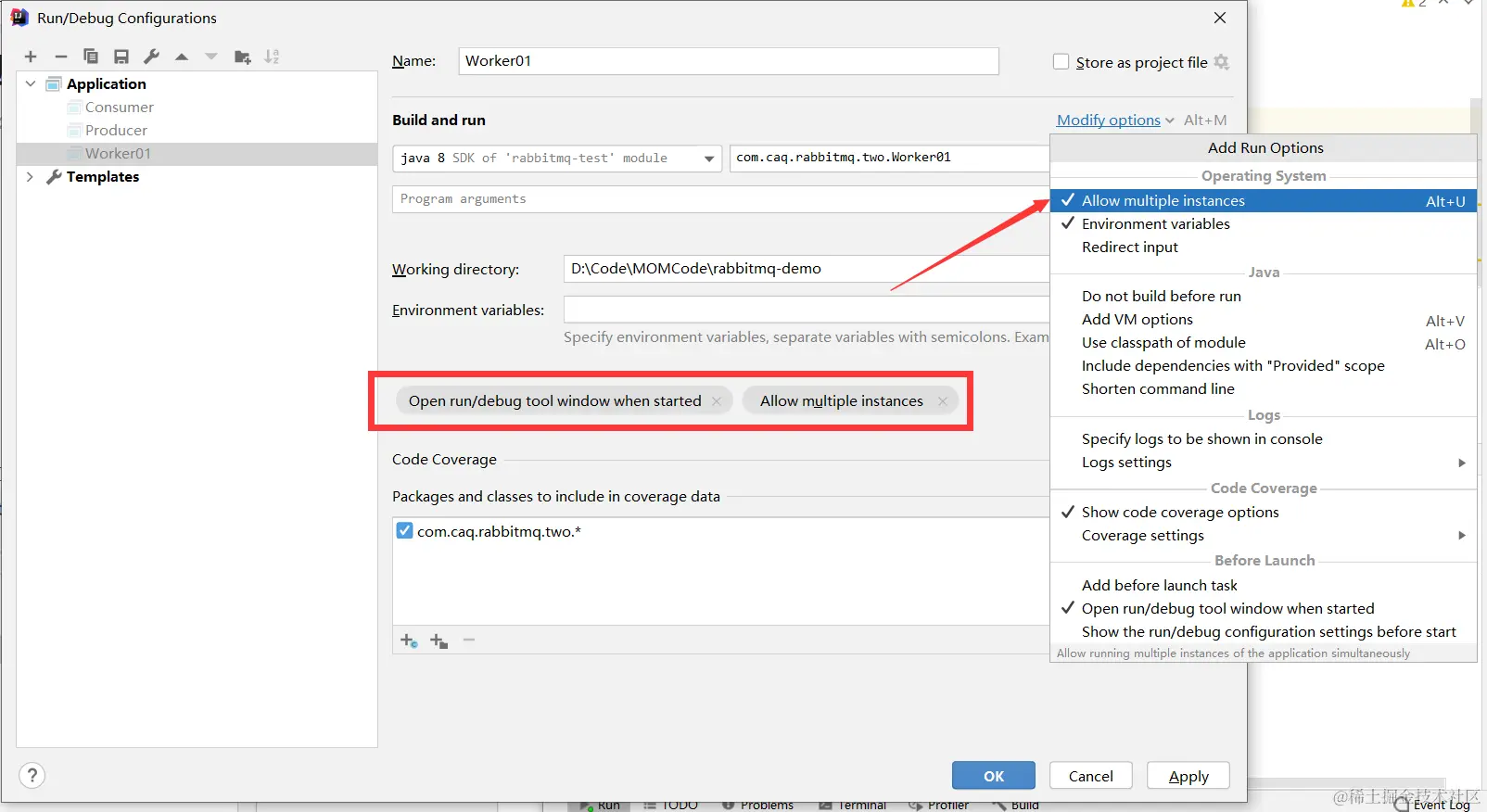Remove the 'Open run/debug tool window when started' tag
Image resolution: width=1487 pixels, height=812 pixels.
click(x=717, y=401)
